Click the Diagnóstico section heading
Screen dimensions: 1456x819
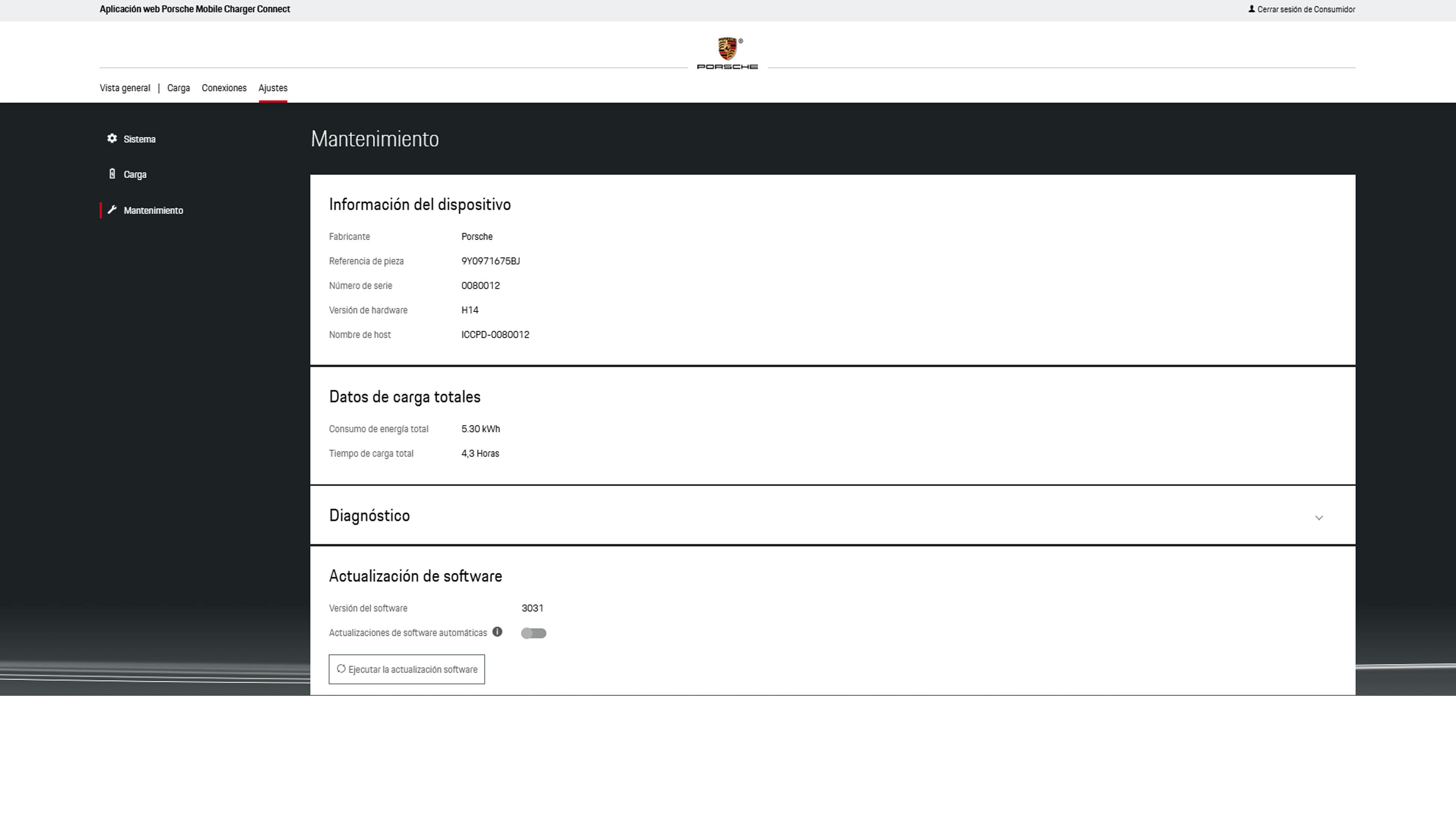(369, 516)
